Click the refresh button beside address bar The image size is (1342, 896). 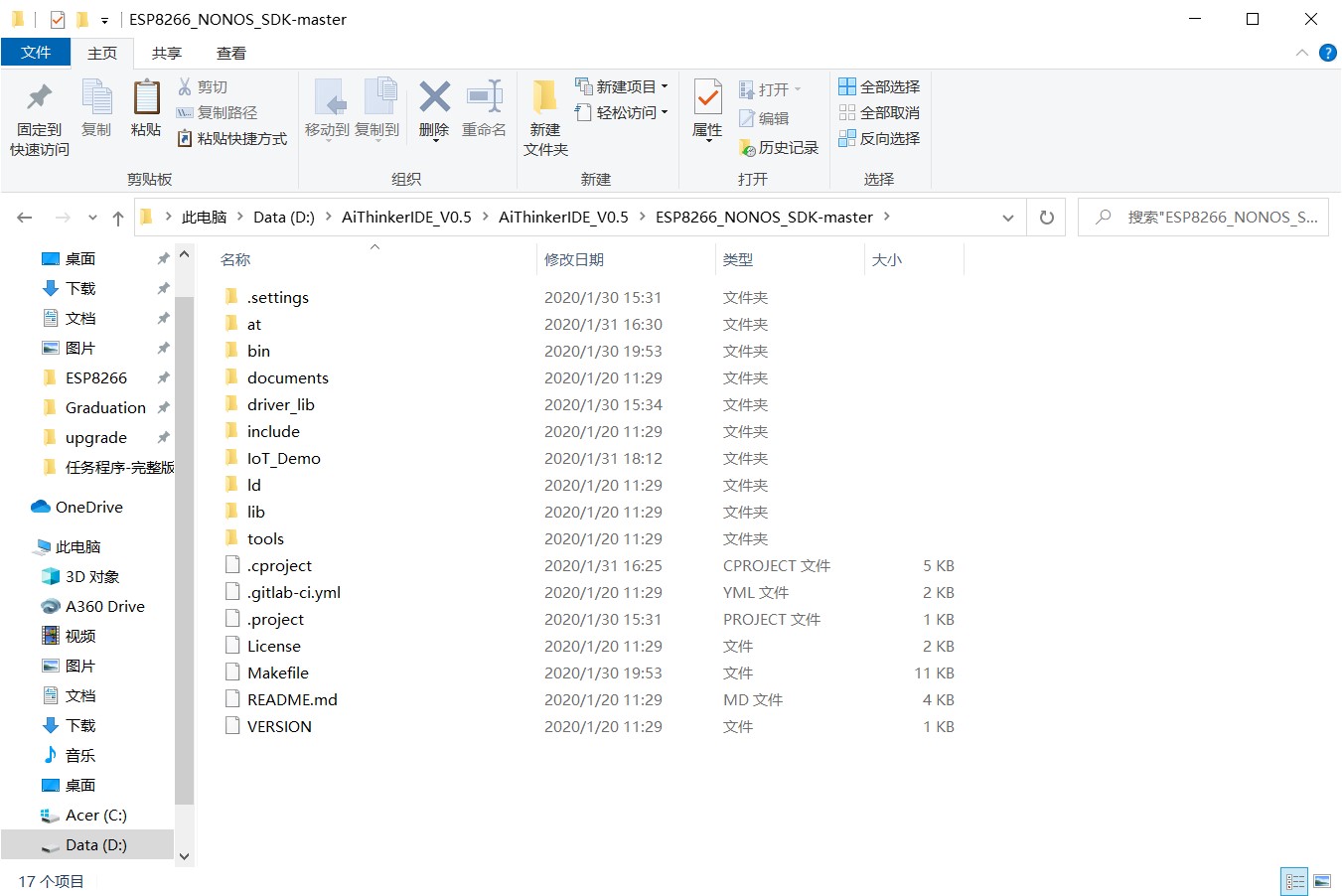(1046, 218)
